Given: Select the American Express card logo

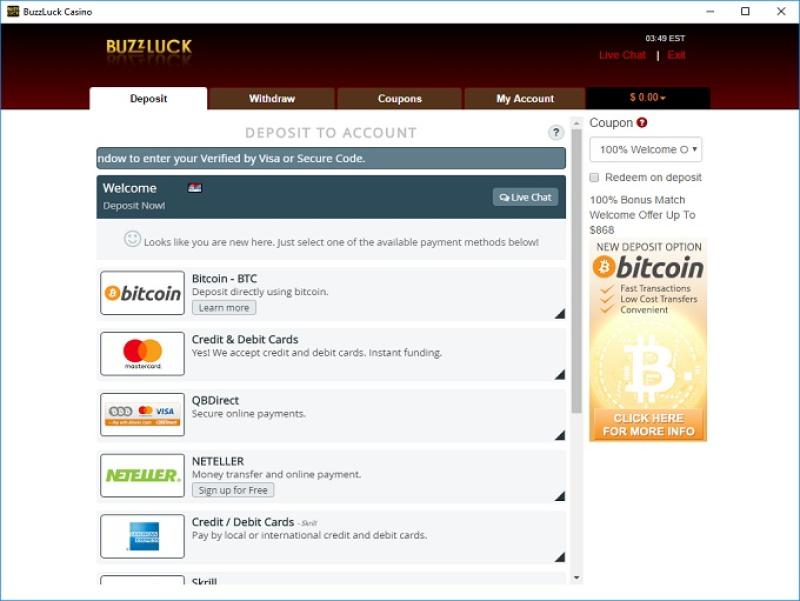Looking at the screenshot, I should [143, 536].
